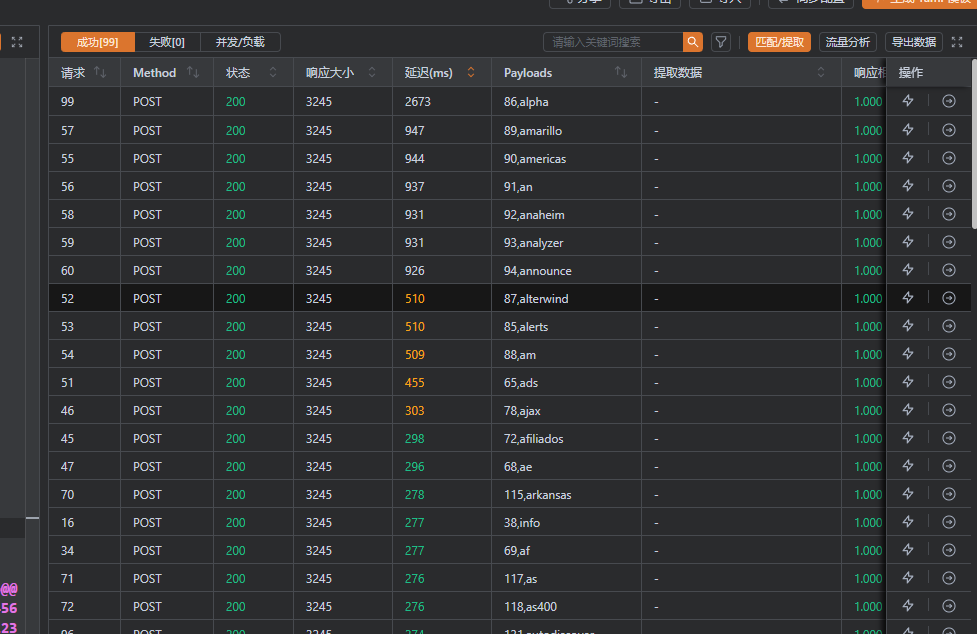Viewport: 977px width, 634px height.
Task: Click the arrow-circle icon for 65,ads row
Action: pos(949,382)
